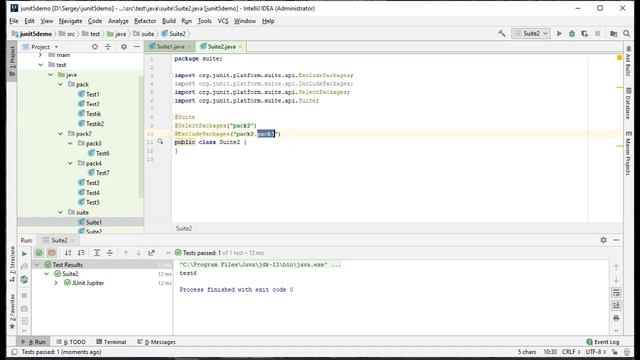Hide the Project tool window

click(x=137, y=47)
